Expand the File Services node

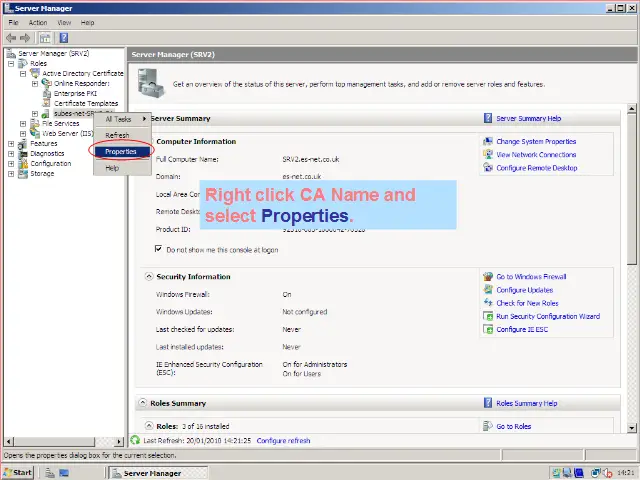coord(23,124)
